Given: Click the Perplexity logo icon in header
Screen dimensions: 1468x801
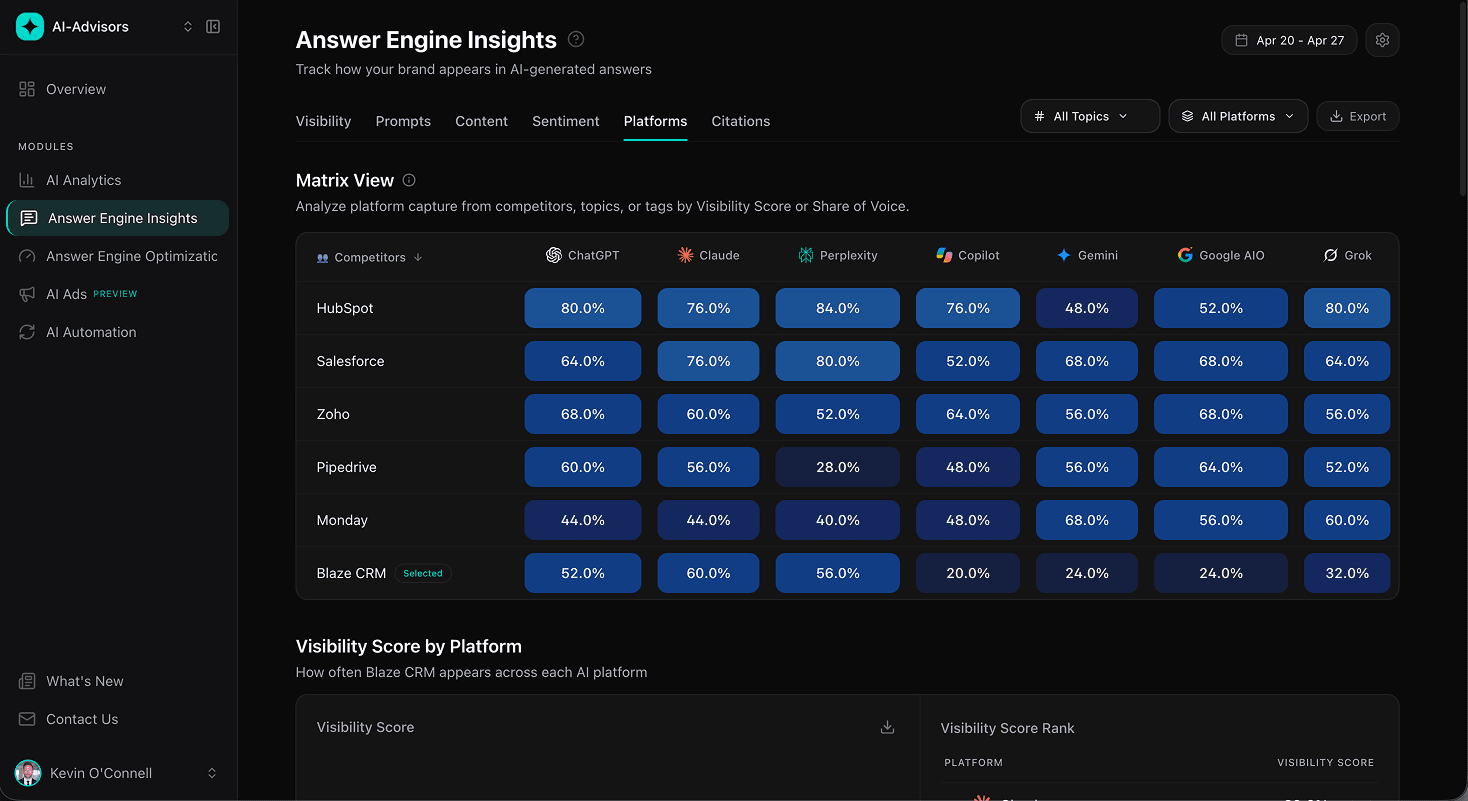Looking at the screenshot, I should pyautogui.click(x=806, y=255).
